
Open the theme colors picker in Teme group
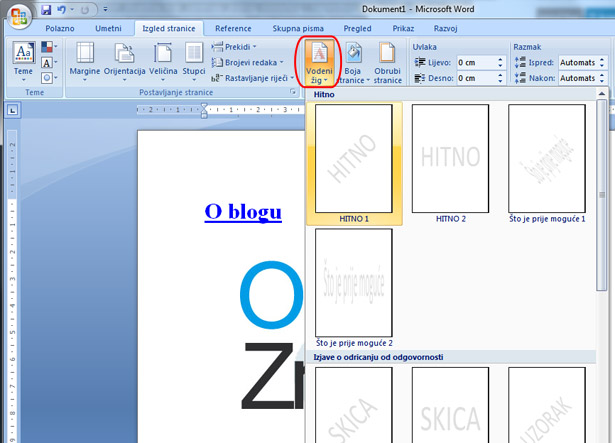pos(50,47)
